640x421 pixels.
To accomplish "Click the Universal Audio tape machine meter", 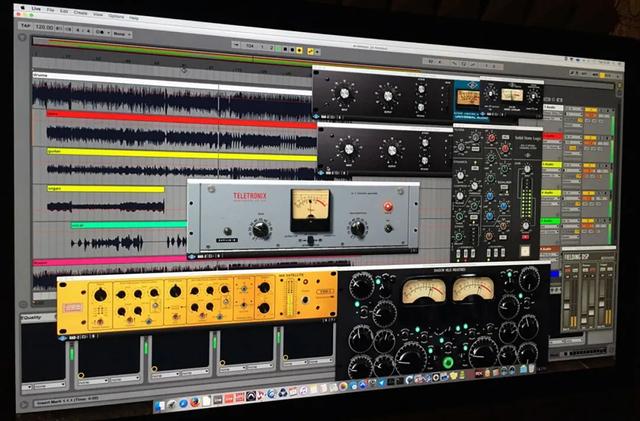I will (x=468, y=98).
